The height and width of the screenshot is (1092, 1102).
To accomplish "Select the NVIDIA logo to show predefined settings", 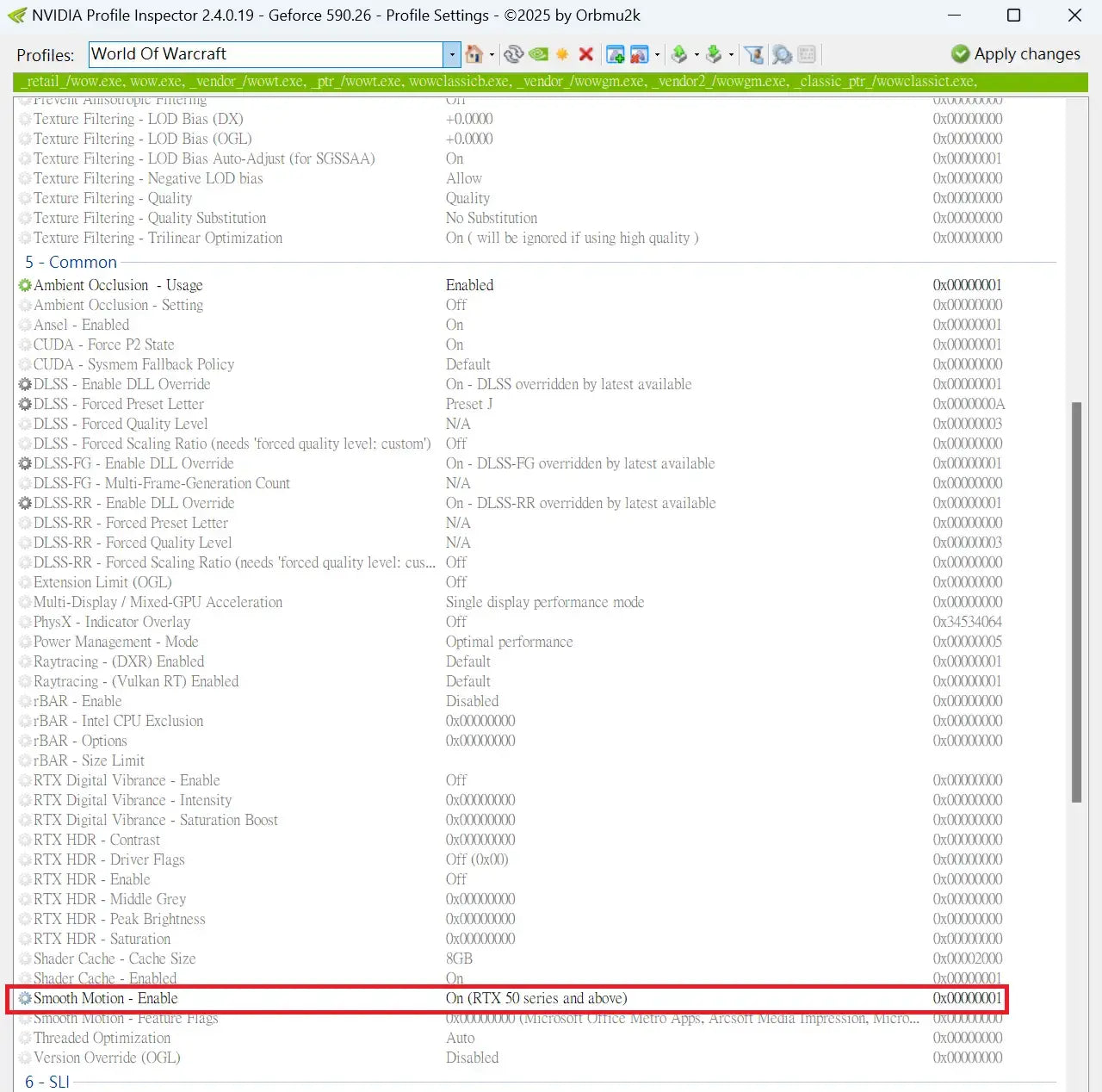I will [538, 53].
